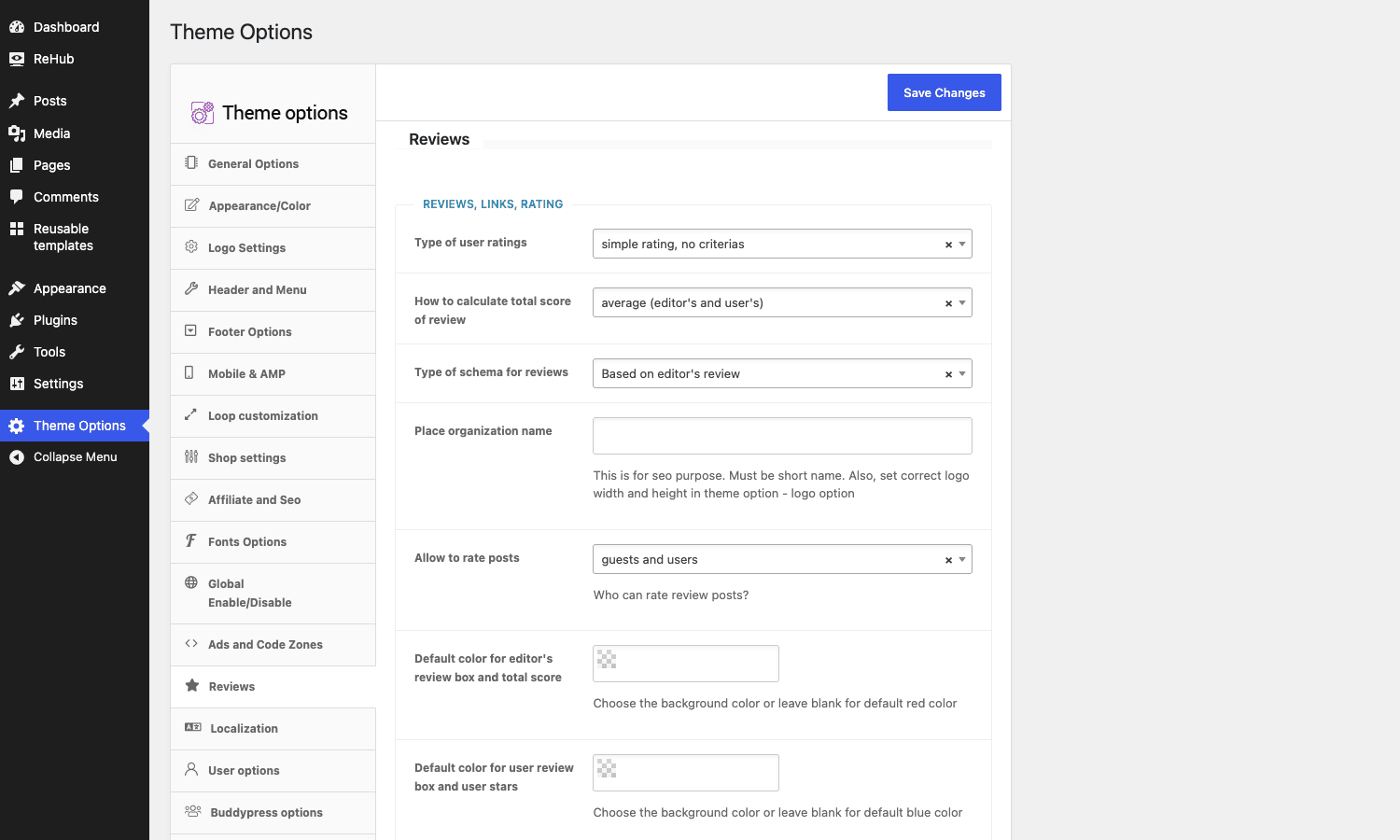This screenshot has height=840, width=1400.
Task: Open the total score calculation dropdown
Action: pyautogui.click(x=782, y=302)
